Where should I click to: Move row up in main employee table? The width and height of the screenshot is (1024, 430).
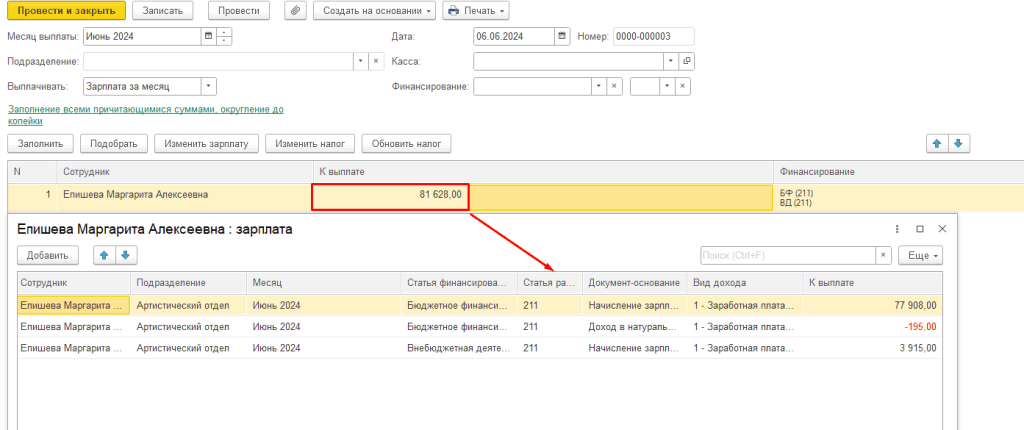tap(937, 144)
